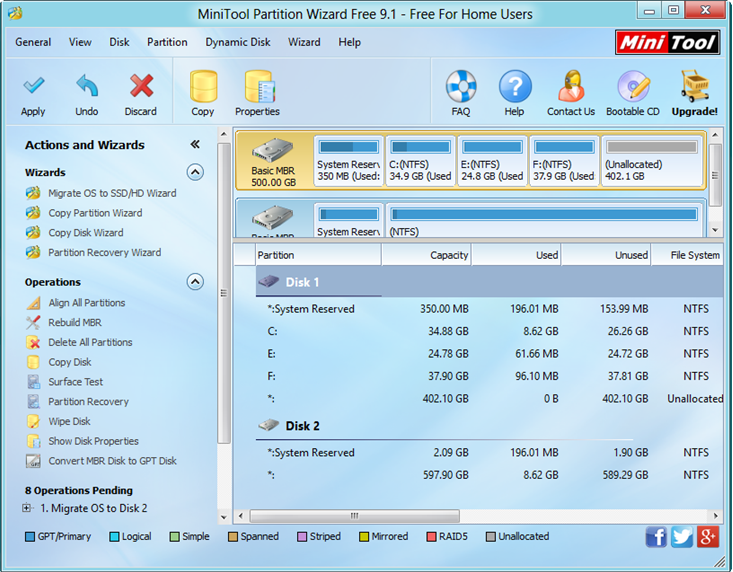Click the Surface Test icon
Screen dimensions: 733x572
point(34,382)
